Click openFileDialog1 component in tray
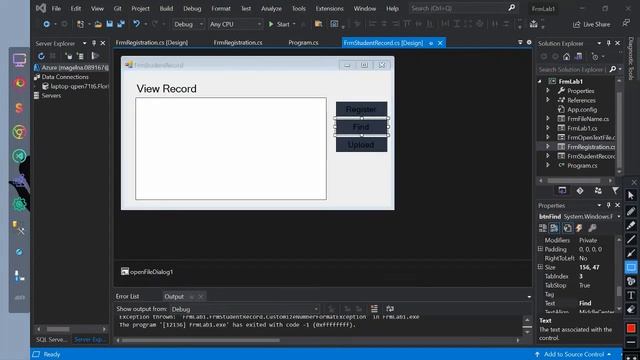The height and width of the screenshot is (360, 640). point(147,272)
